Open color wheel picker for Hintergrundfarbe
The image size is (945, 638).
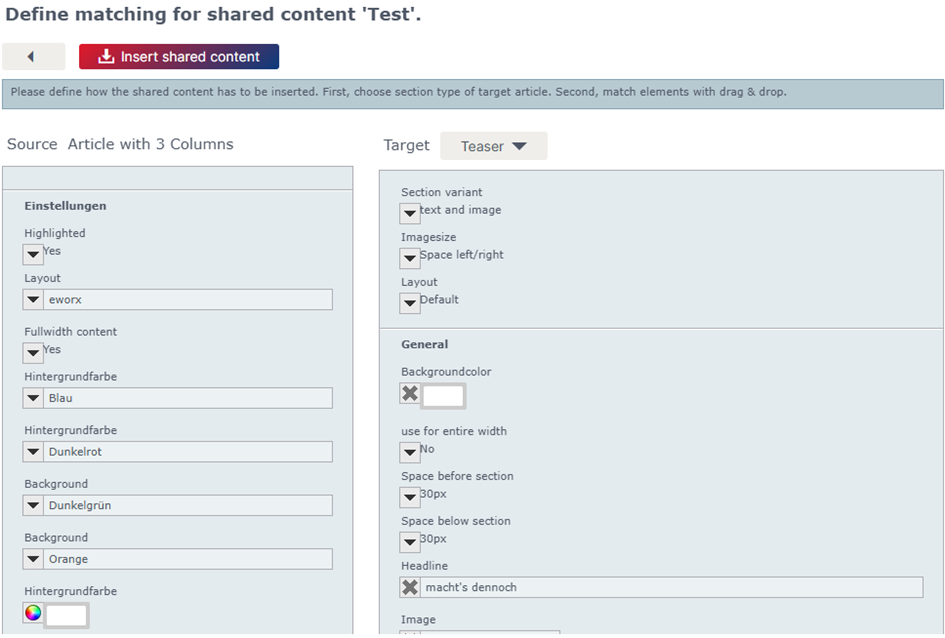pyautogui.click(x=33, y=613)
